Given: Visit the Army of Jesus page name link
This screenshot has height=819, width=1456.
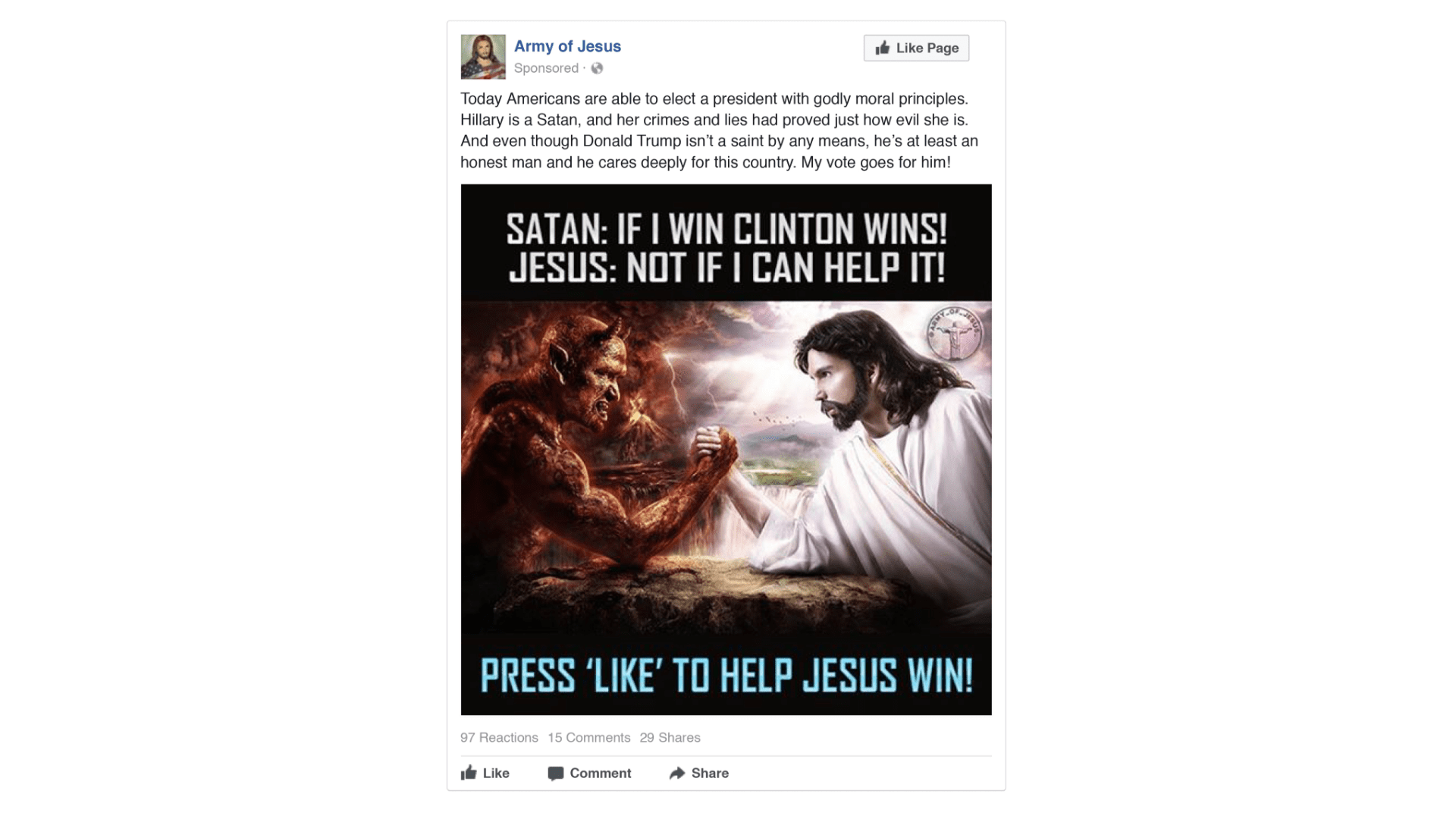Looking at the screenshot, I should pos(567,46).
